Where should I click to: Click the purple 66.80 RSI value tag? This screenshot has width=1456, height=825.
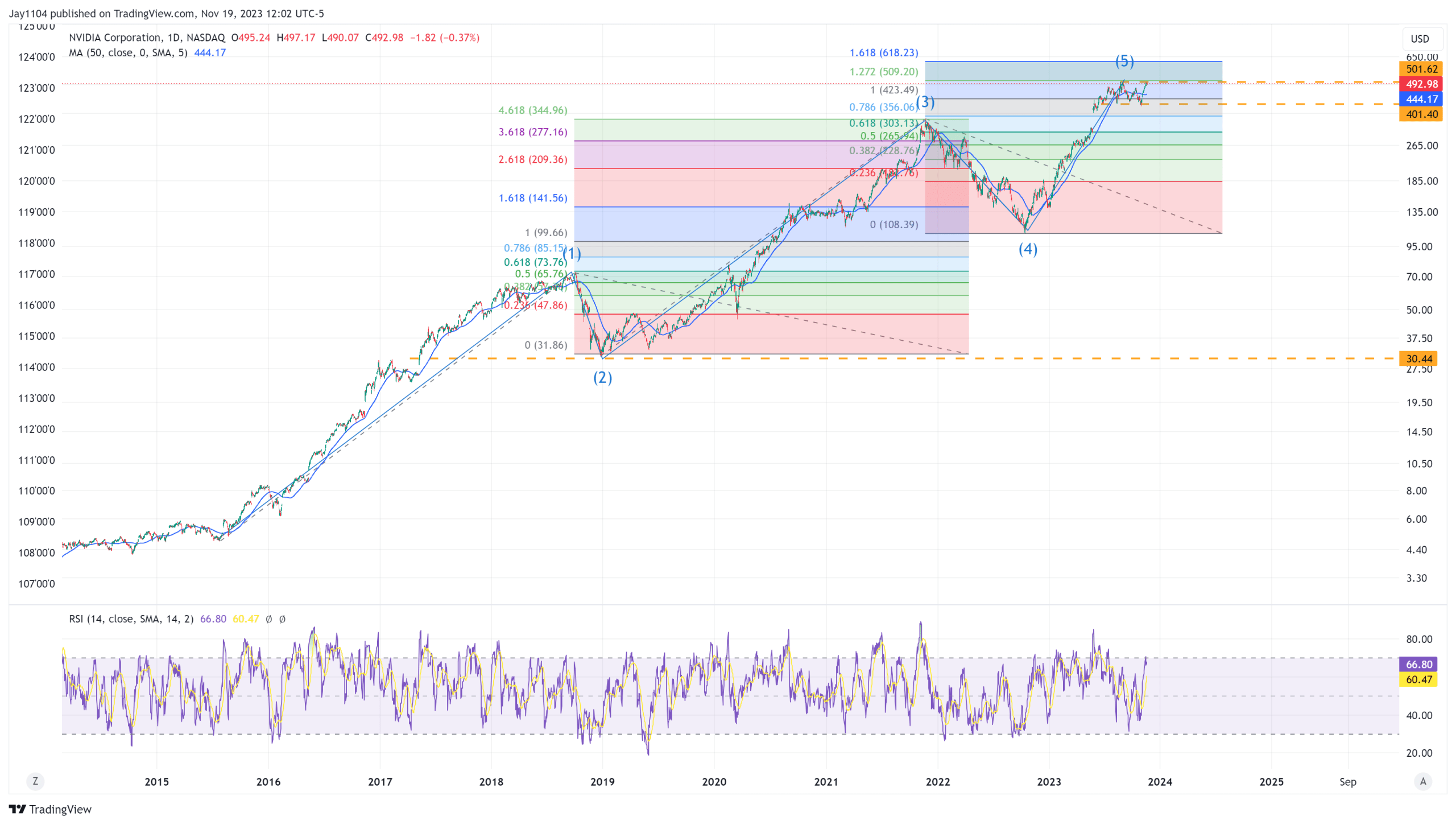click(x=1418, y=664)
